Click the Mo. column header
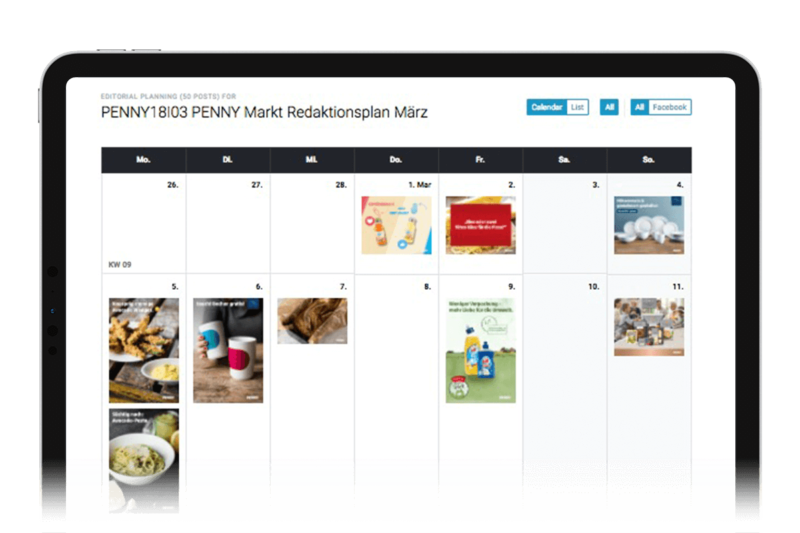 pyautogui.click(x=143, y=160)
